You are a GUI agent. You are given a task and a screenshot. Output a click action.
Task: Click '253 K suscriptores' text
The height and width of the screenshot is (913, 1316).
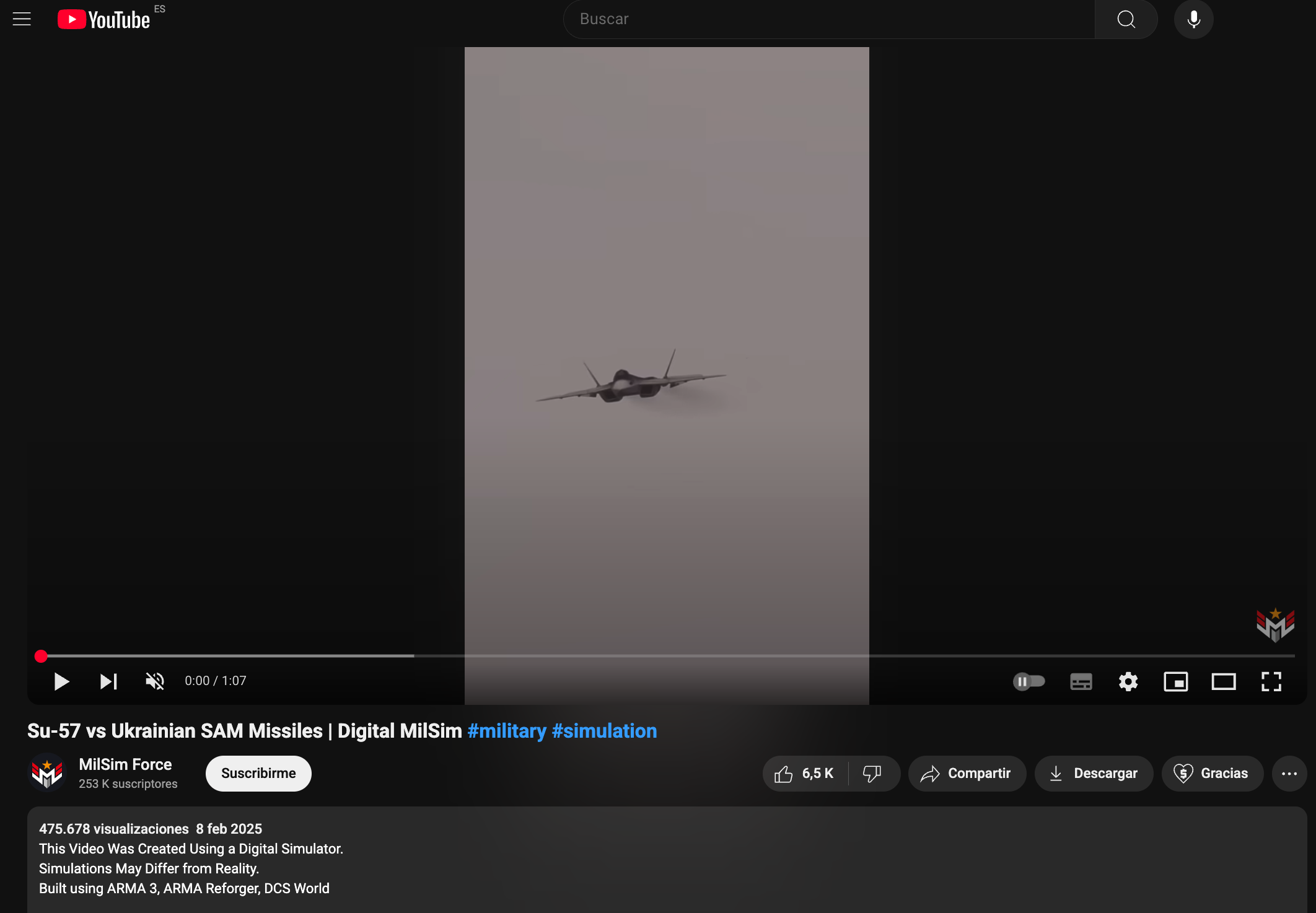click(x=128, y=784)
